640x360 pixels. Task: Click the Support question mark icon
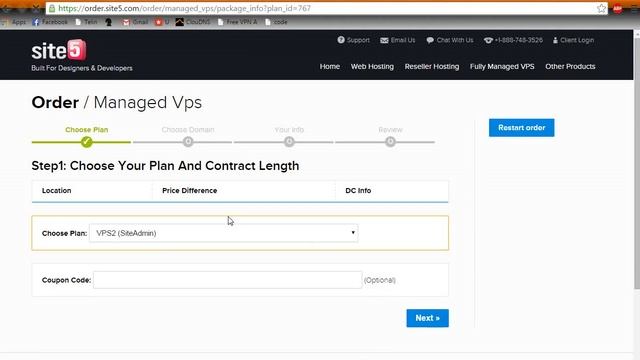pos(341,40)
